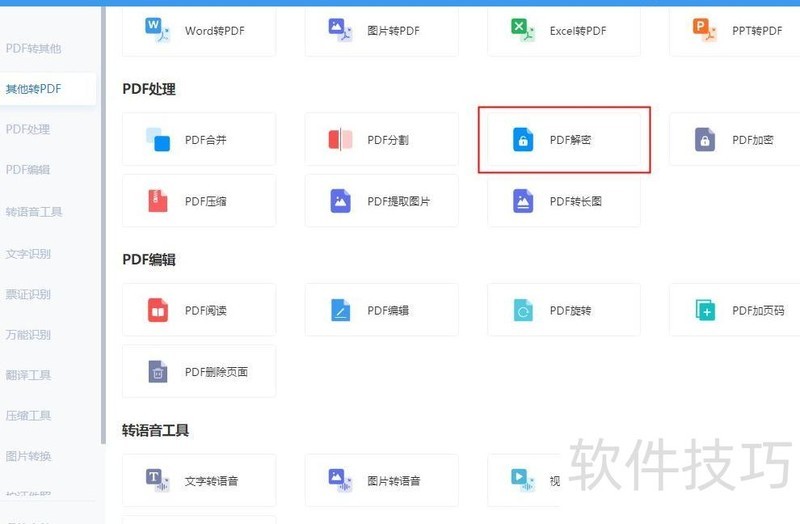
Task: Click the PDF解密 unlock icon
Action: click(522, 139)
